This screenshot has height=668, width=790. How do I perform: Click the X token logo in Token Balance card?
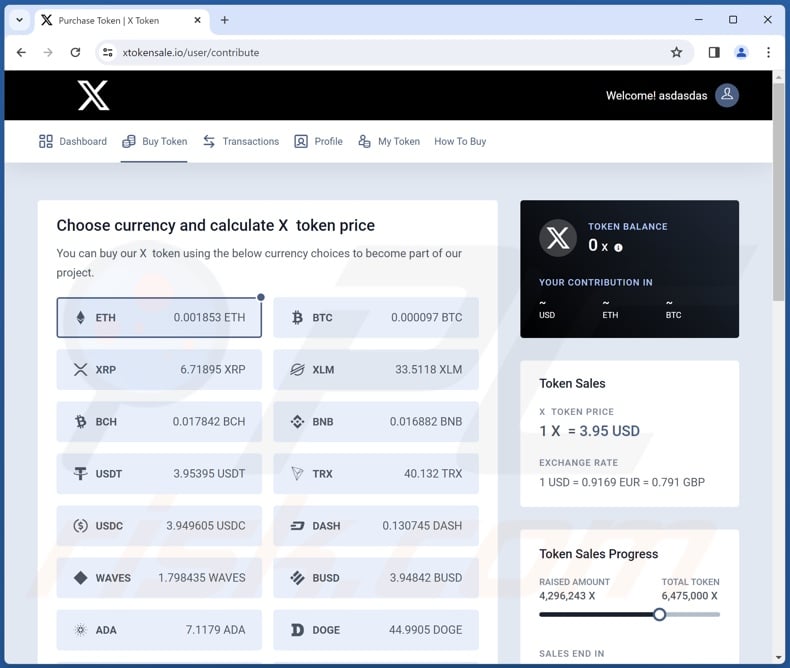[x=558, y=238]
